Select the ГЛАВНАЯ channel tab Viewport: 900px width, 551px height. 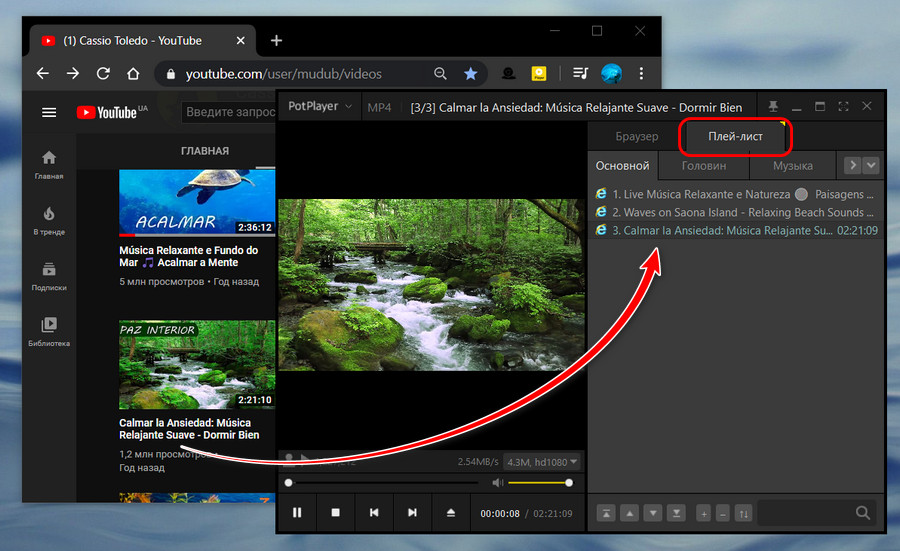(x=205, y=151)
